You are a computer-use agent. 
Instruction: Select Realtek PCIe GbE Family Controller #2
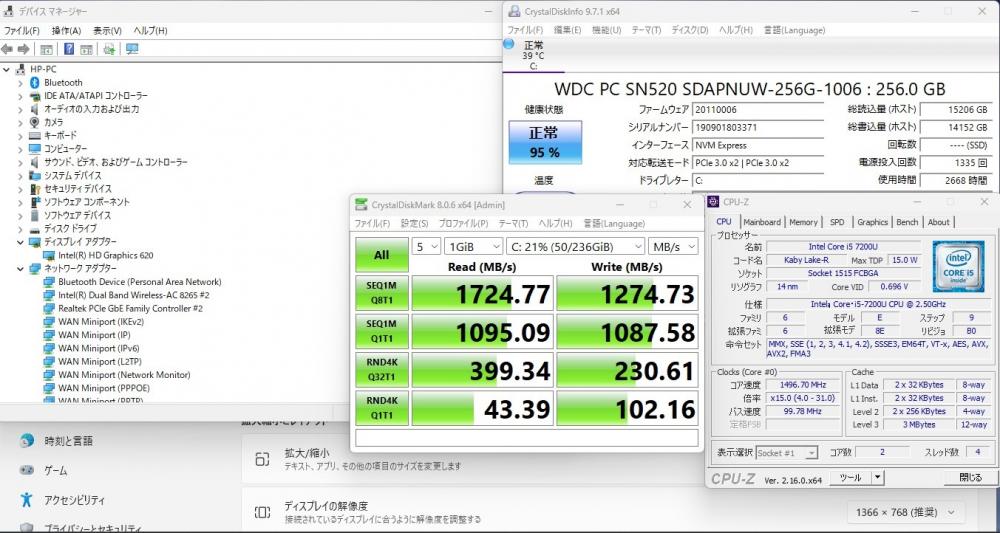point(130,309)
